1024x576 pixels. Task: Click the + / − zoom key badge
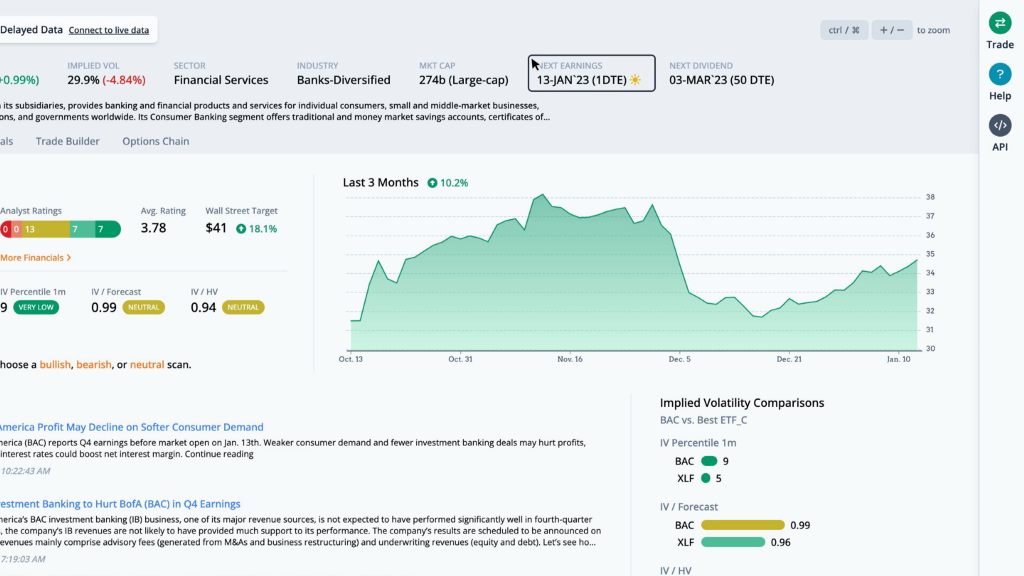pyautogui.click(x=891, y=30)
